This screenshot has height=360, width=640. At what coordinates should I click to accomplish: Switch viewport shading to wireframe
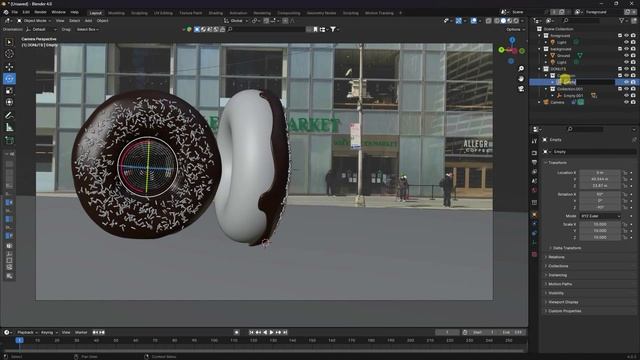[497, 20]
